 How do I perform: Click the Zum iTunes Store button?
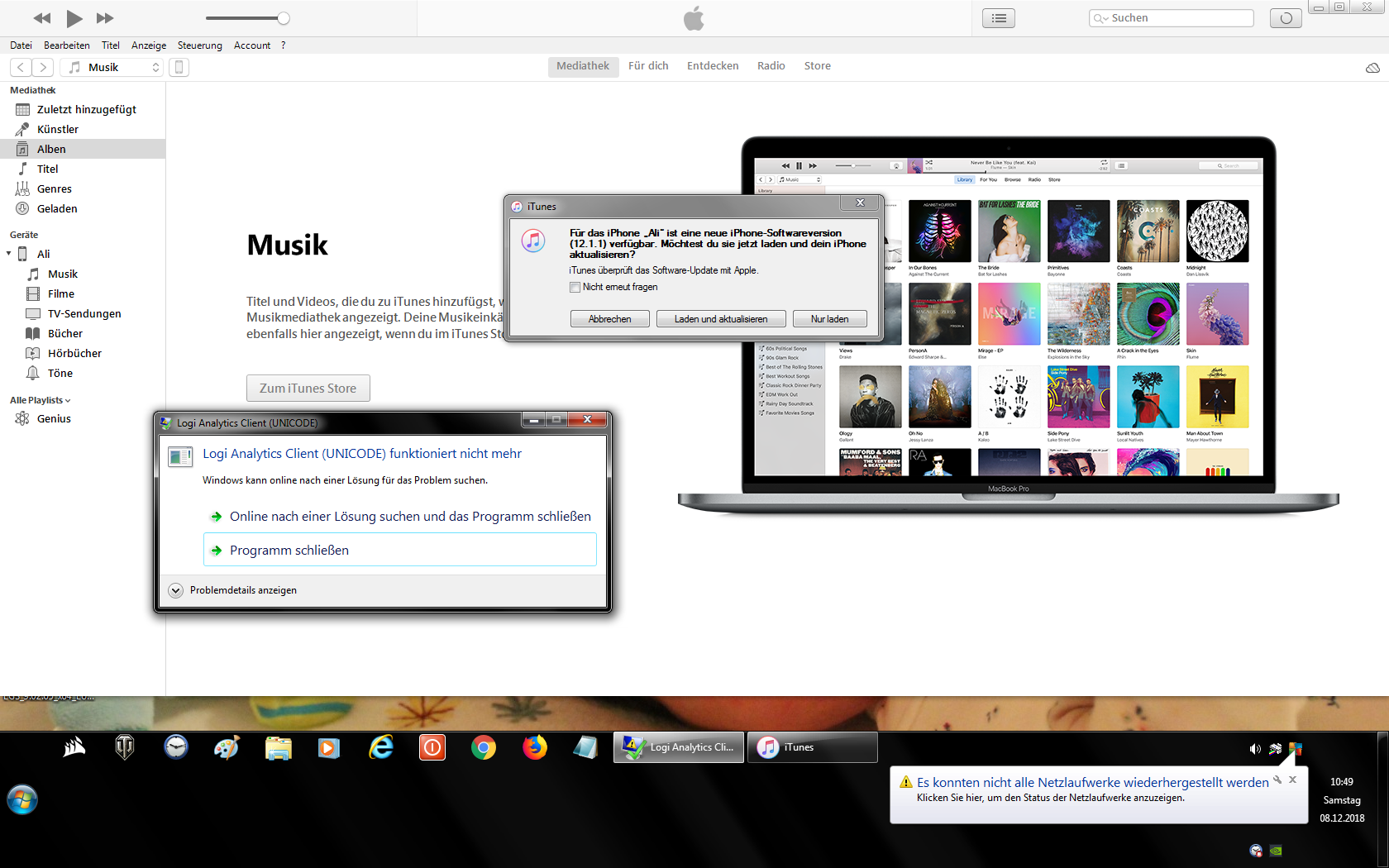coord(308,389)
